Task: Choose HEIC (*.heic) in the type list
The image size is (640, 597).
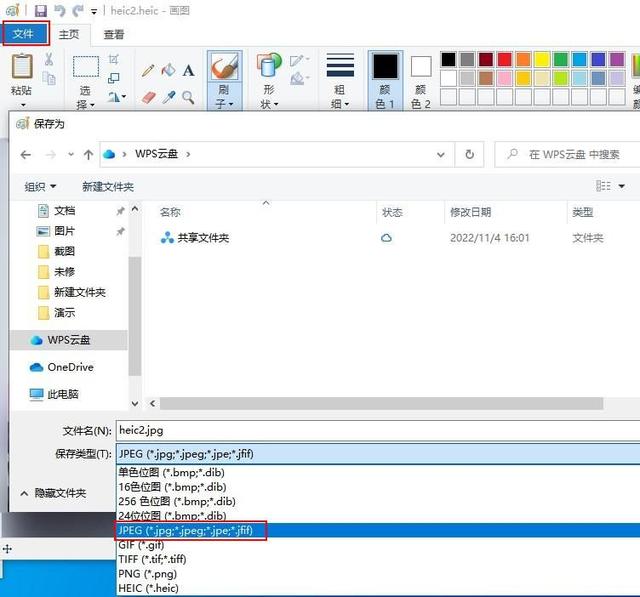Action: 378,588
